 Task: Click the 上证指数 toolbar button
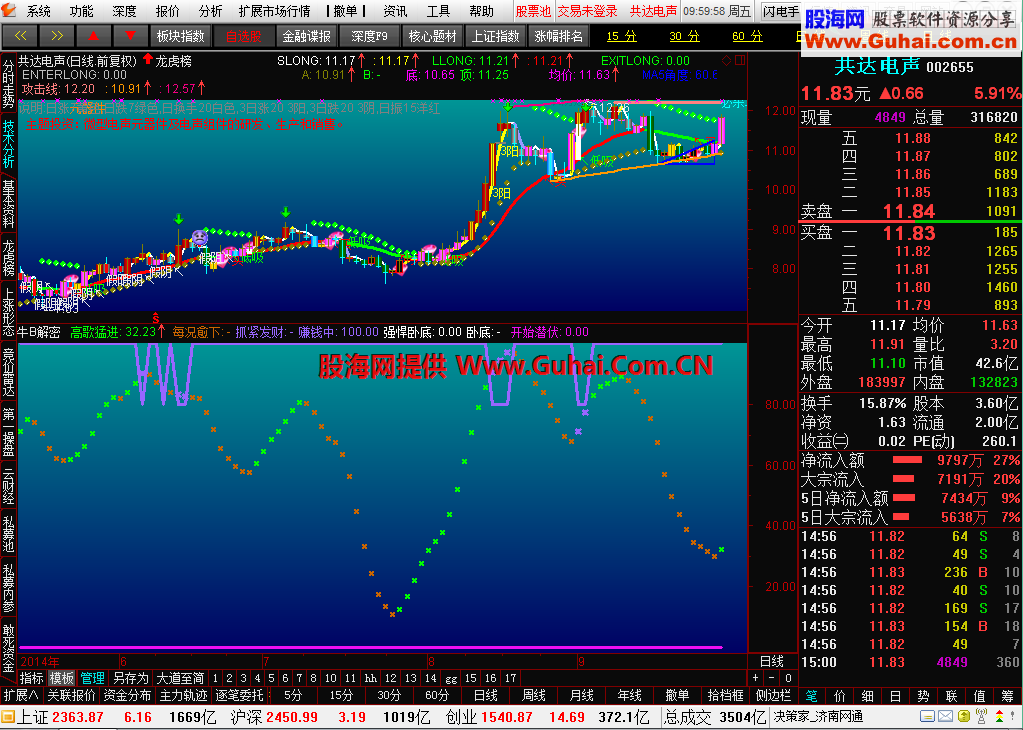coord(495,36)
